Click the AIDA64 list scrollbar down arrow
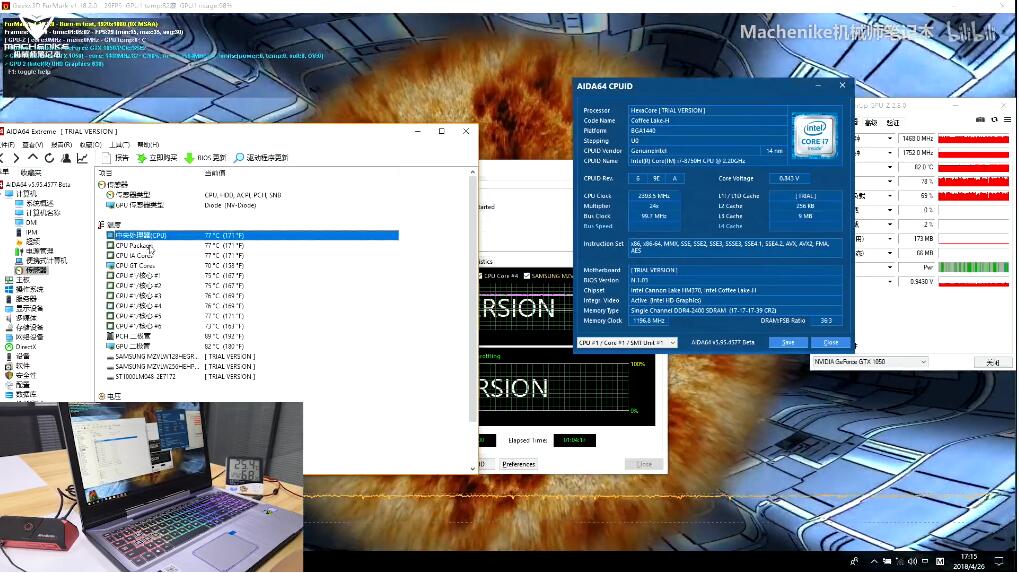 472,468
